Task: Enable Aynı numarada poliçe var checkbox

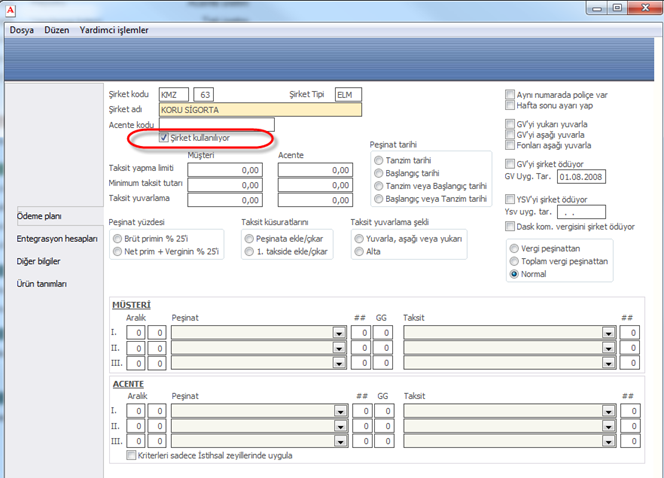Action: click(510, 94)
